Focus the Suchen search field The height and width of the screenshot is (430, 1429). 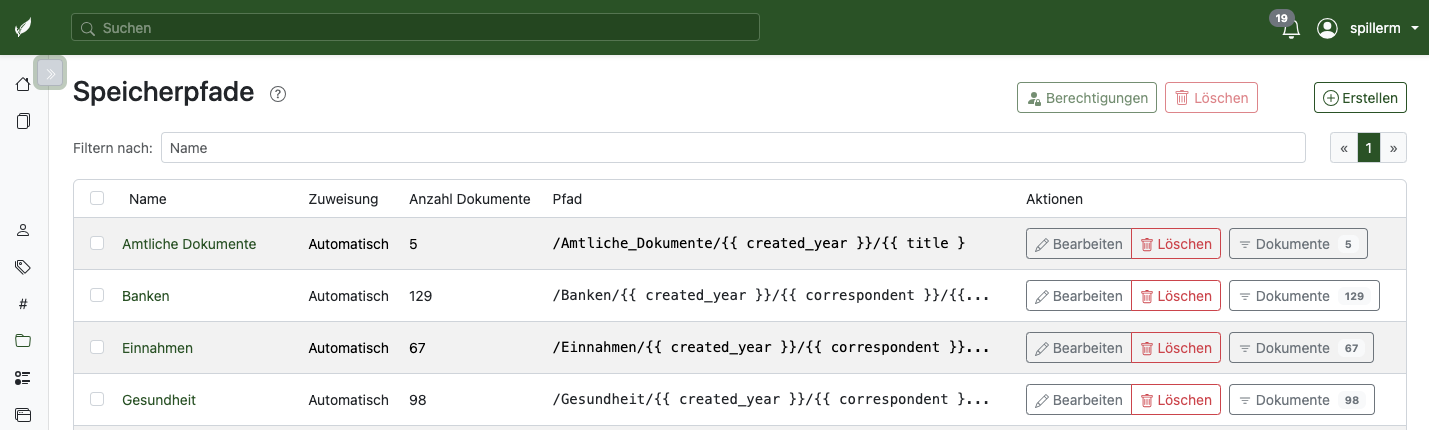tap(415, 28)
